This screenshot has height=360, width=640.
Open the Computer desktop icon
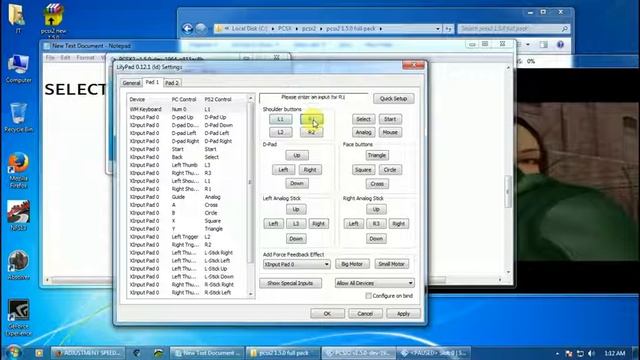[18, 69]
